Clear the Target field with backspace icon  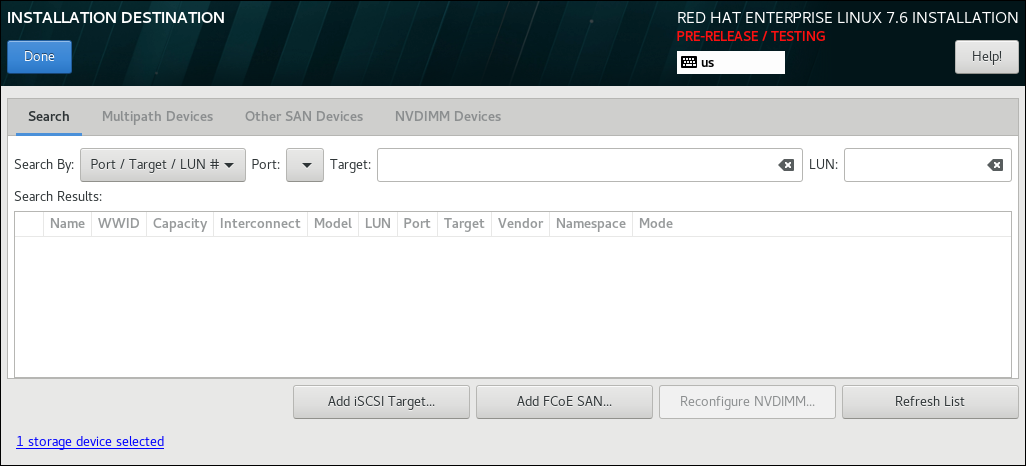tap(786, 165)
